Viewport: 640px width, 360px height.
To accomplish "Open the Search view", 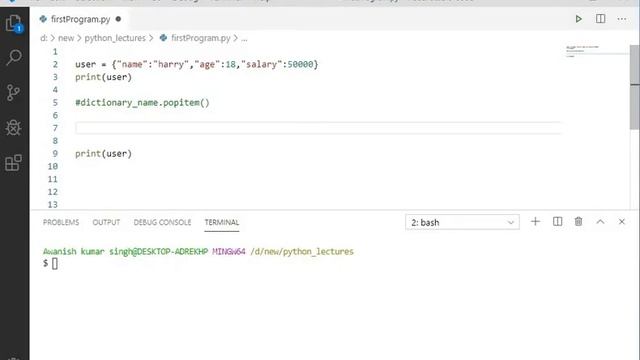I will pyautogui.click(x=14, y=58).
